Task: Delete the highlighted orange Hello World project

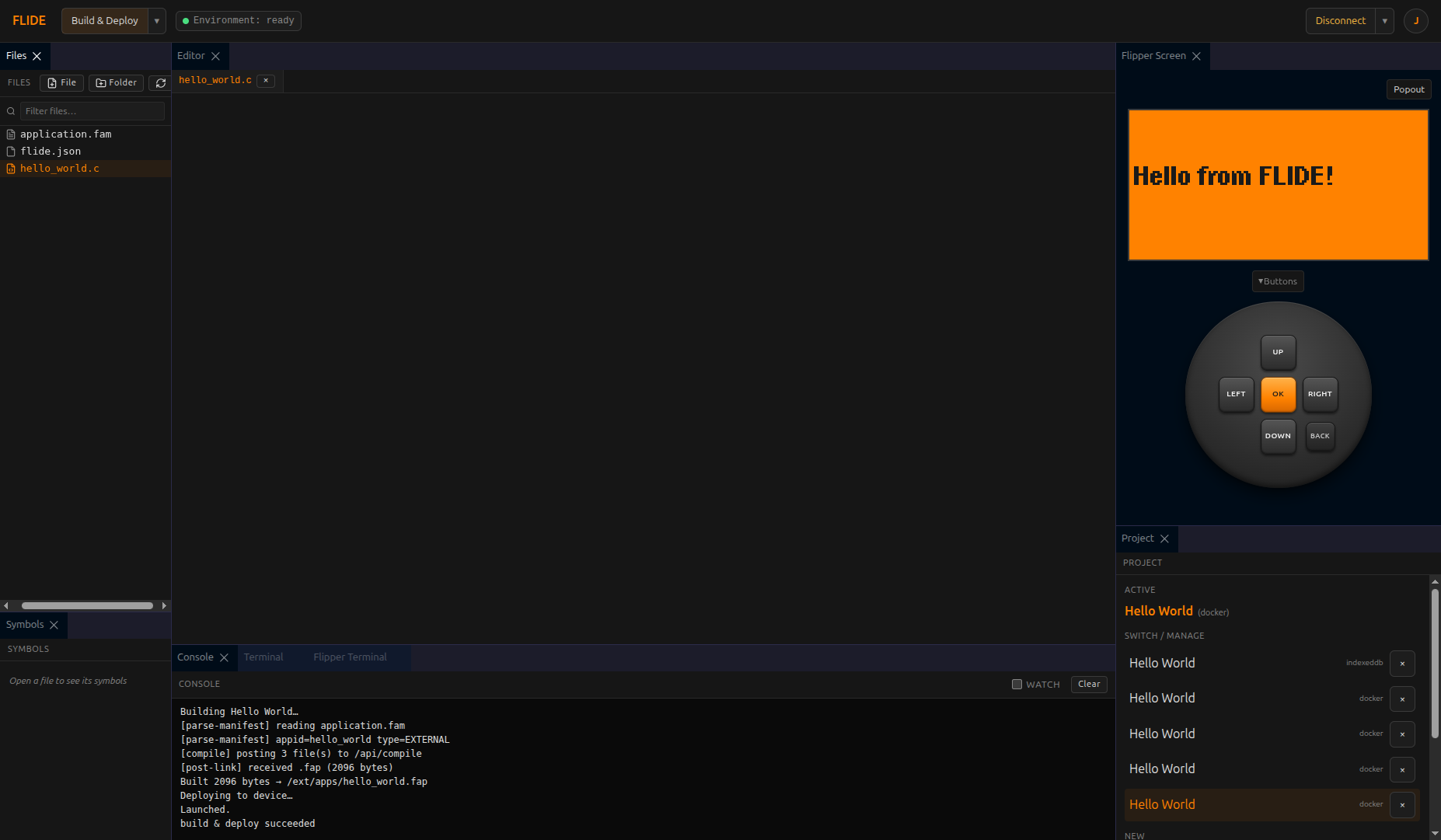Action: tap(1402, 805)
